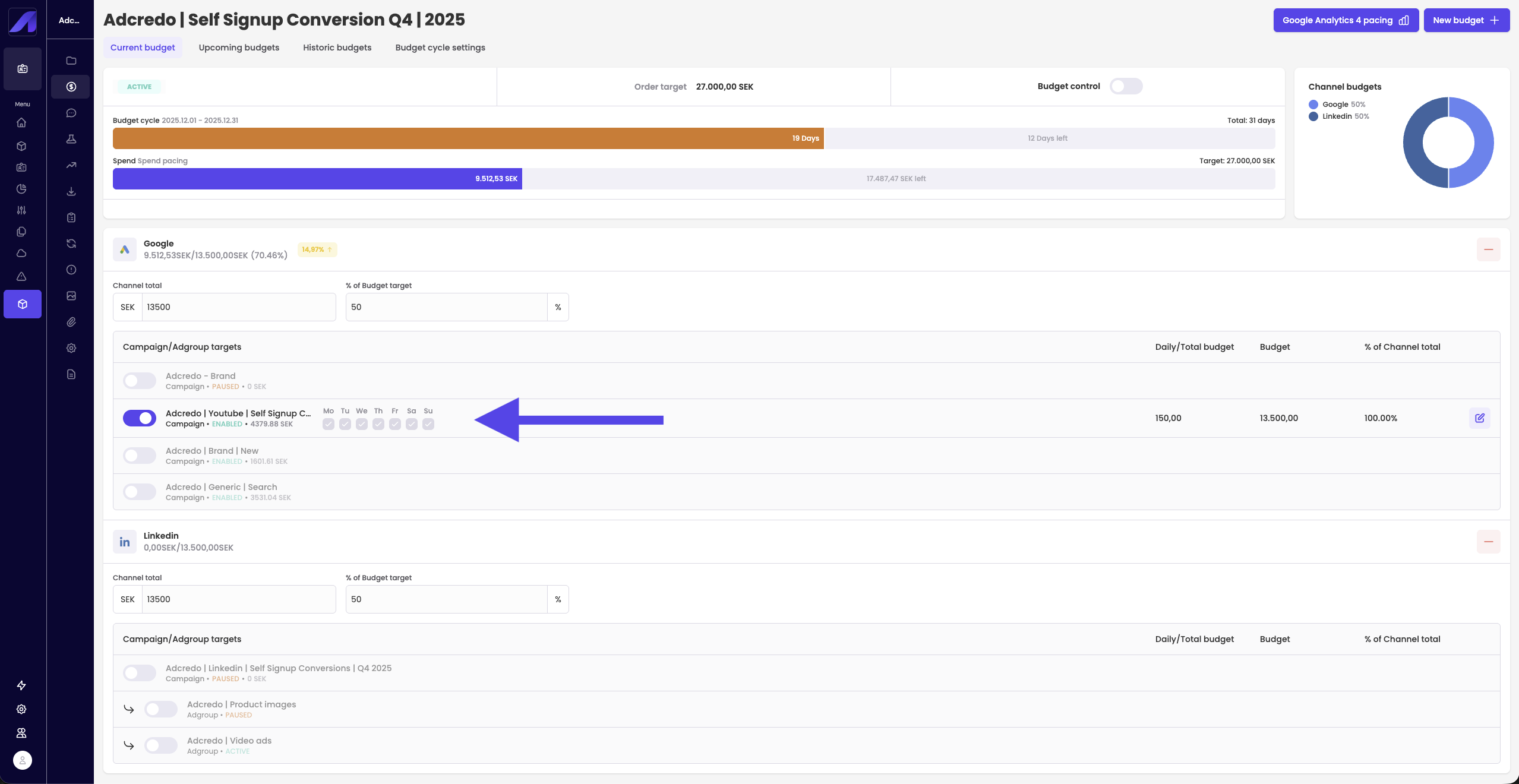Screen dimensions: 1519x784
Task: Open the sync refresh icon in sidebar
Action: [71, 244]
